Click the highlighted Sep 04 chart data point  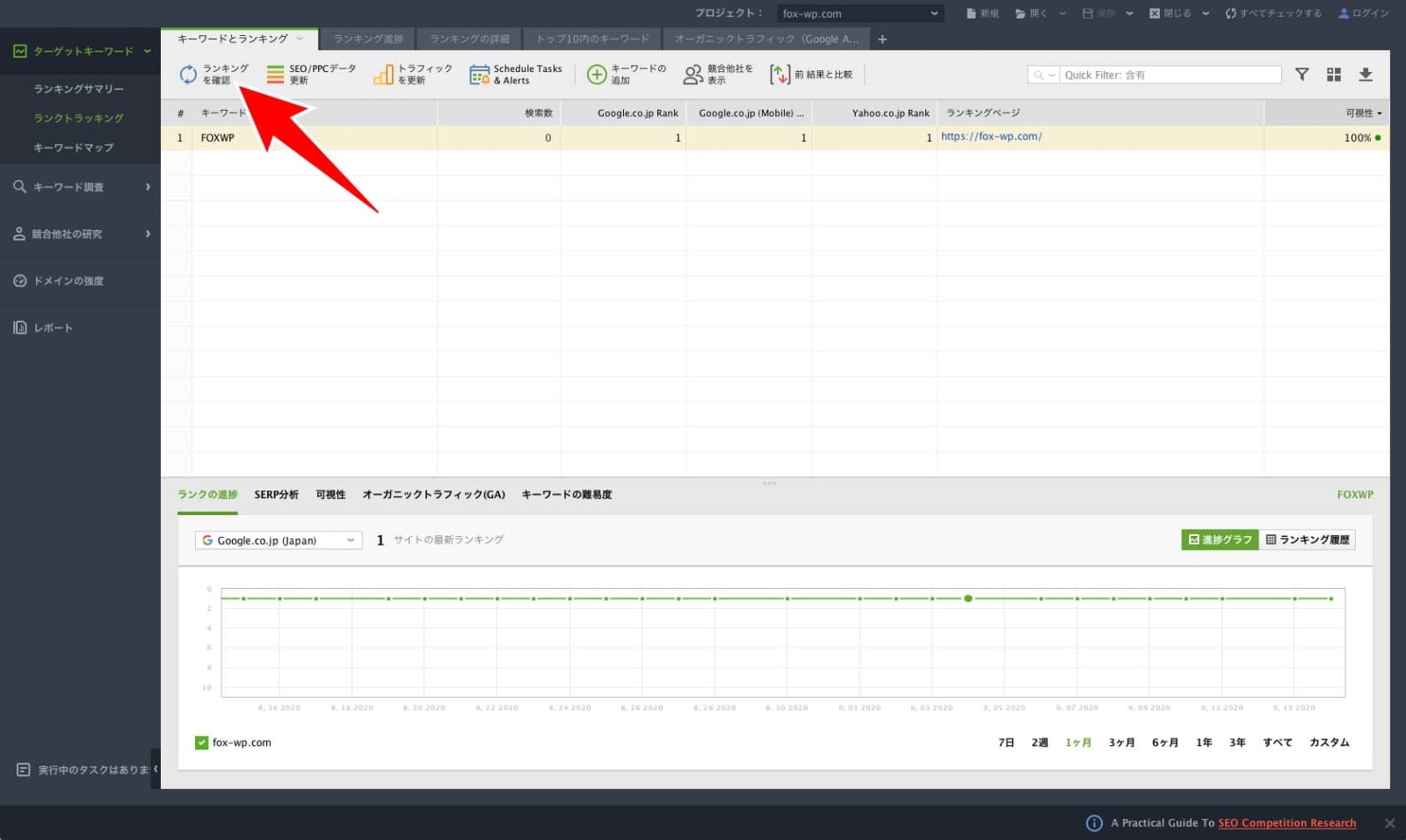point(968,598)
